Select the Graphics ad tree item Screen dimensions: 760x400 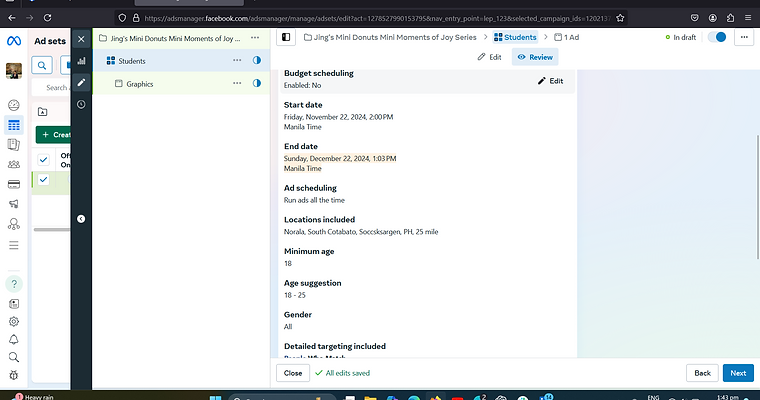(140, 84)
